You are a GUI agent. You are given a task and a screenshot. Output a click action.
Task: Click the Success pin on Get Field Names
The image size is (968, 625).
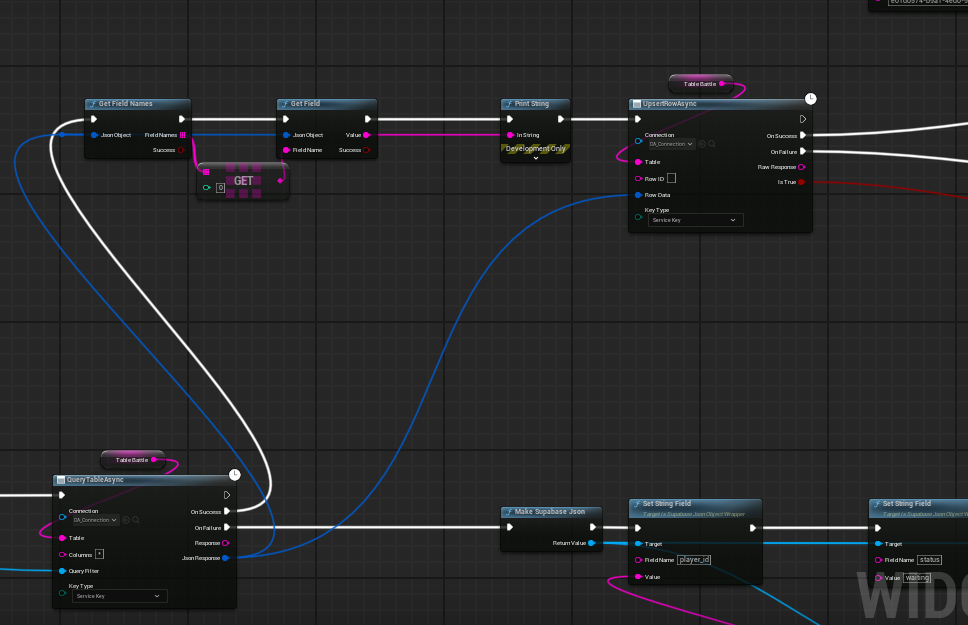pyautogui.click(x=181, y=150)
